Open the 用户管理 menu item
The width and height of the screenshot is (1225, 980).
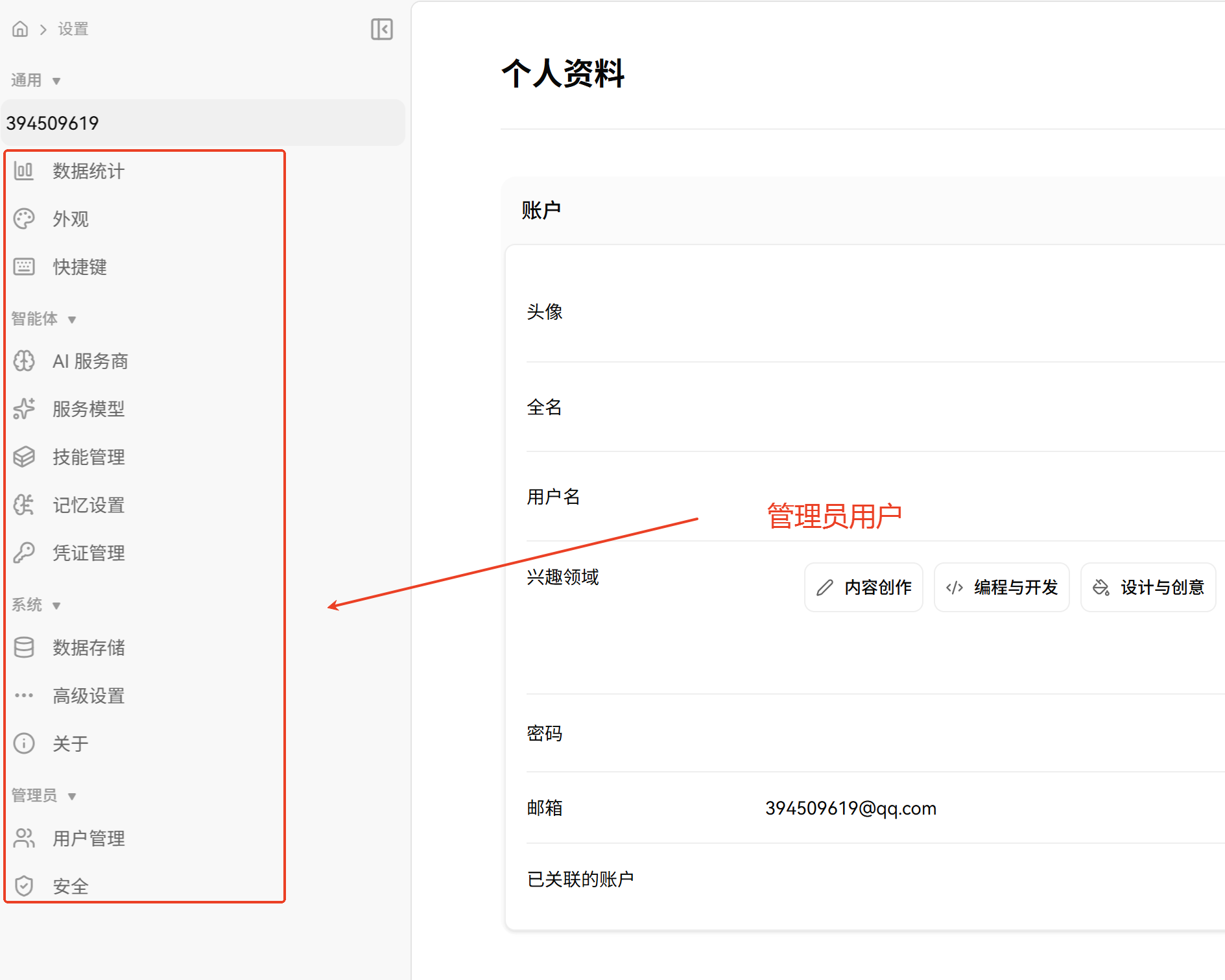click(x=89, y=839)
